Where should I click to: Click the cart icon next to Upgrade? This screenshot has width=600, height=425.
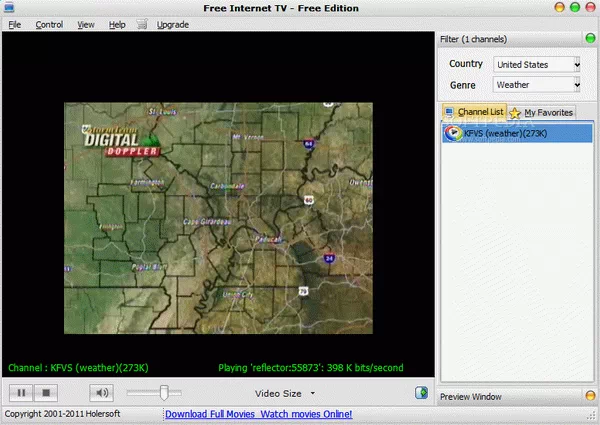point(143,24)
